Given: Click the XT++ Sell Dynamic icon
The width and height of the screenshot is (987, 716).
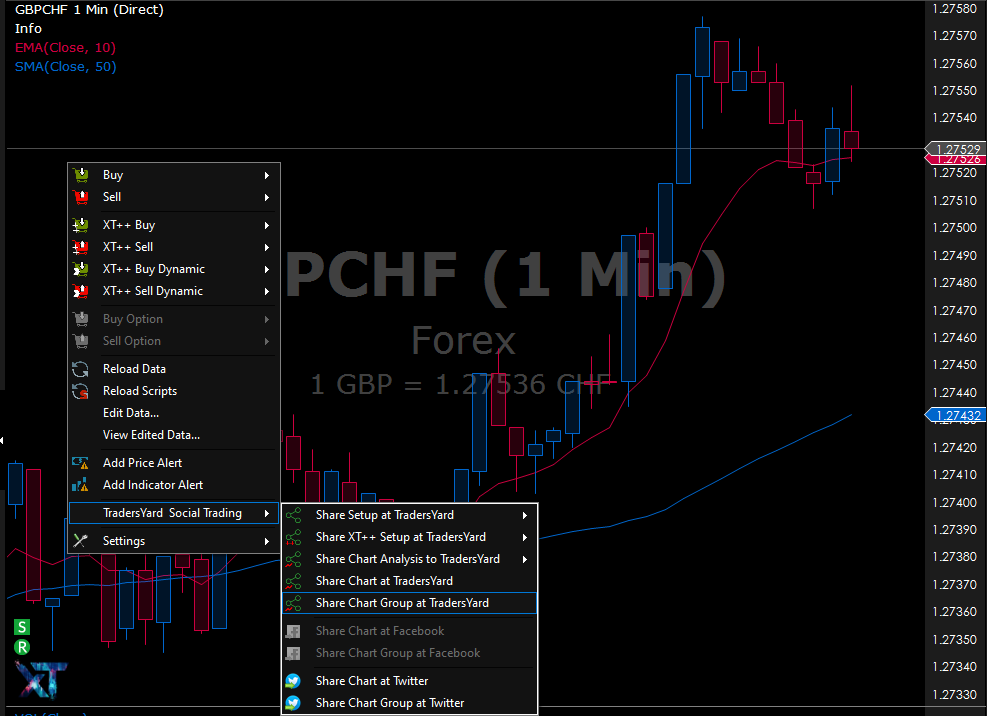Looking at the screenshot, I should pyautogui.click(x=81, y=291).
